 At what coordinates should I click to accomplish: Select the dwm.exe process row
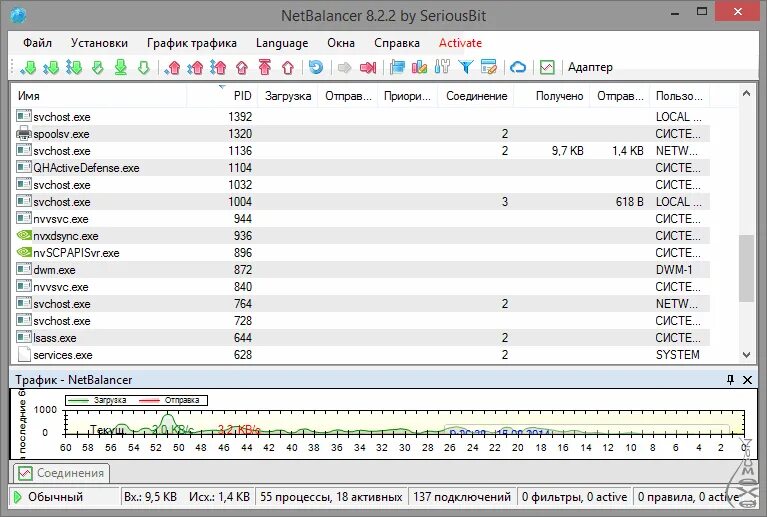pyautogui.click(x=361, y=270)
